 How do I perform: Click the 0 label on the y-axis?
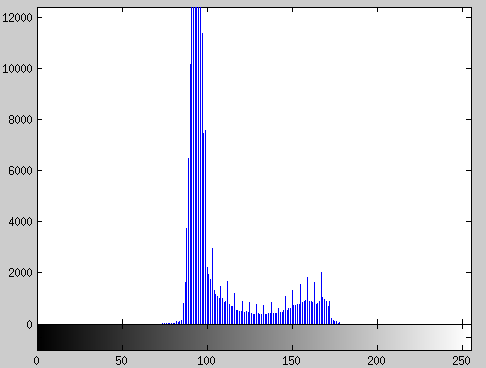click(x=30, y=324)
